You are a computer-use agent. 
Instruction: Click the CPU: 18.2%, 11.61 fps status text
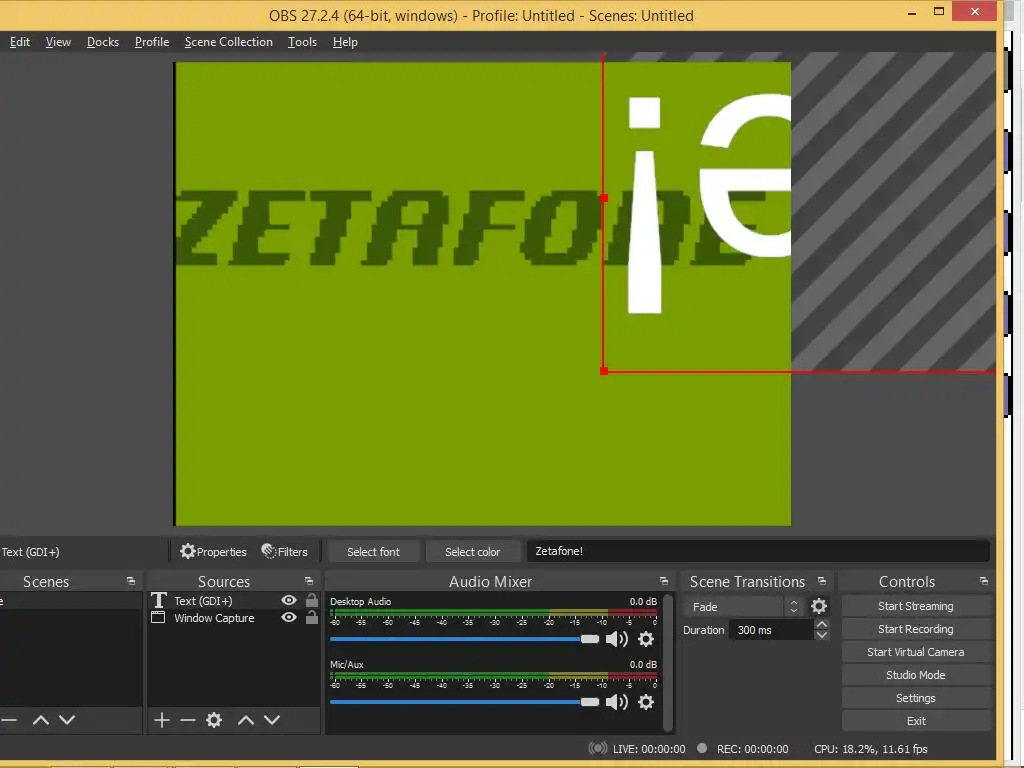click(871, 748)
